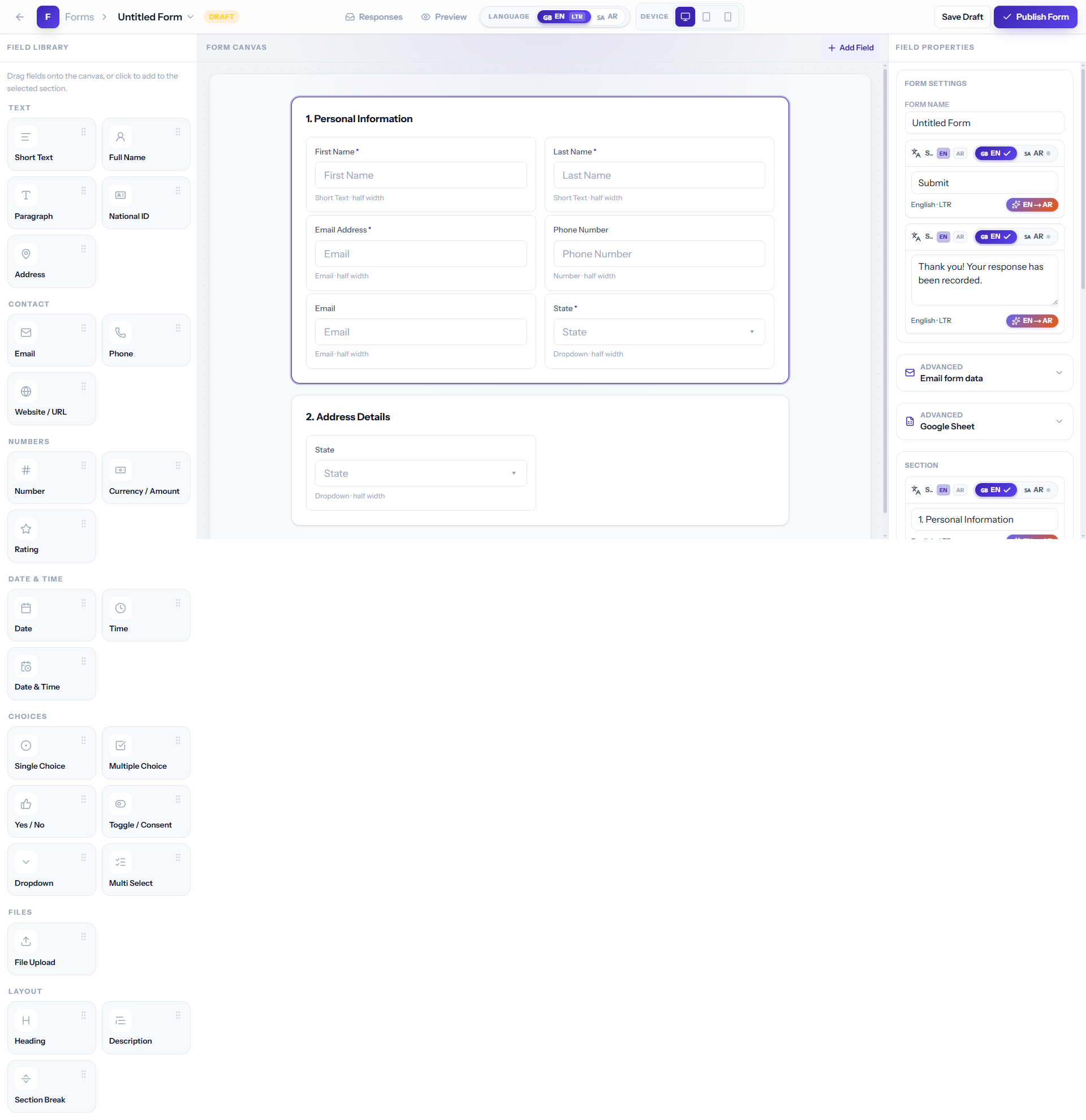Add a Dropdown field from the library
The height and width of the screenshot is (1120, 1086).
(x=51, y=871)
